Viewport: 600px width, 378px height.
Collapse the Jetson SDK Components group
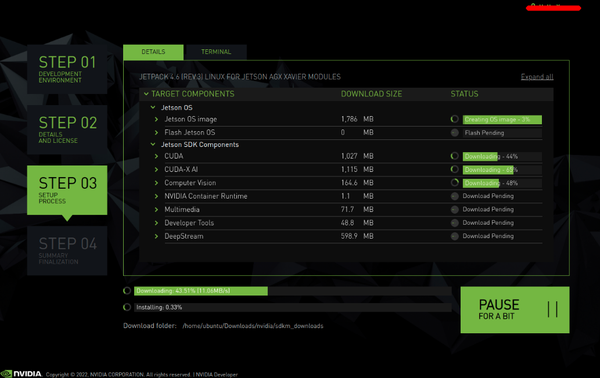click(153, 144)
